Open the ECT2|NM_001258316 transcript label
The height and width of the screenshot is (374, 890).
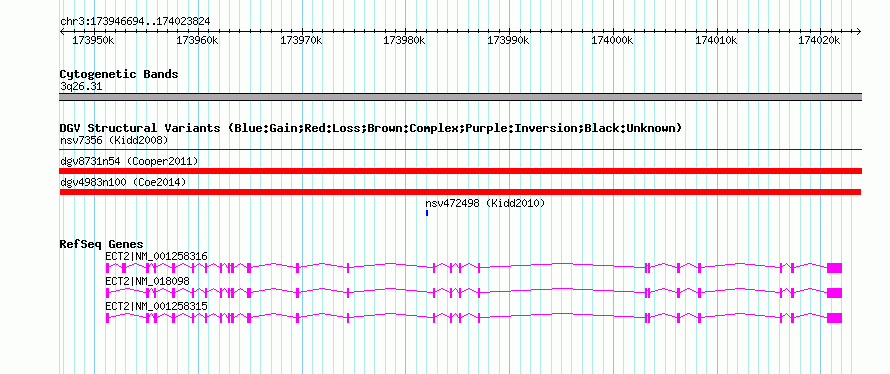tap(157, 257)
